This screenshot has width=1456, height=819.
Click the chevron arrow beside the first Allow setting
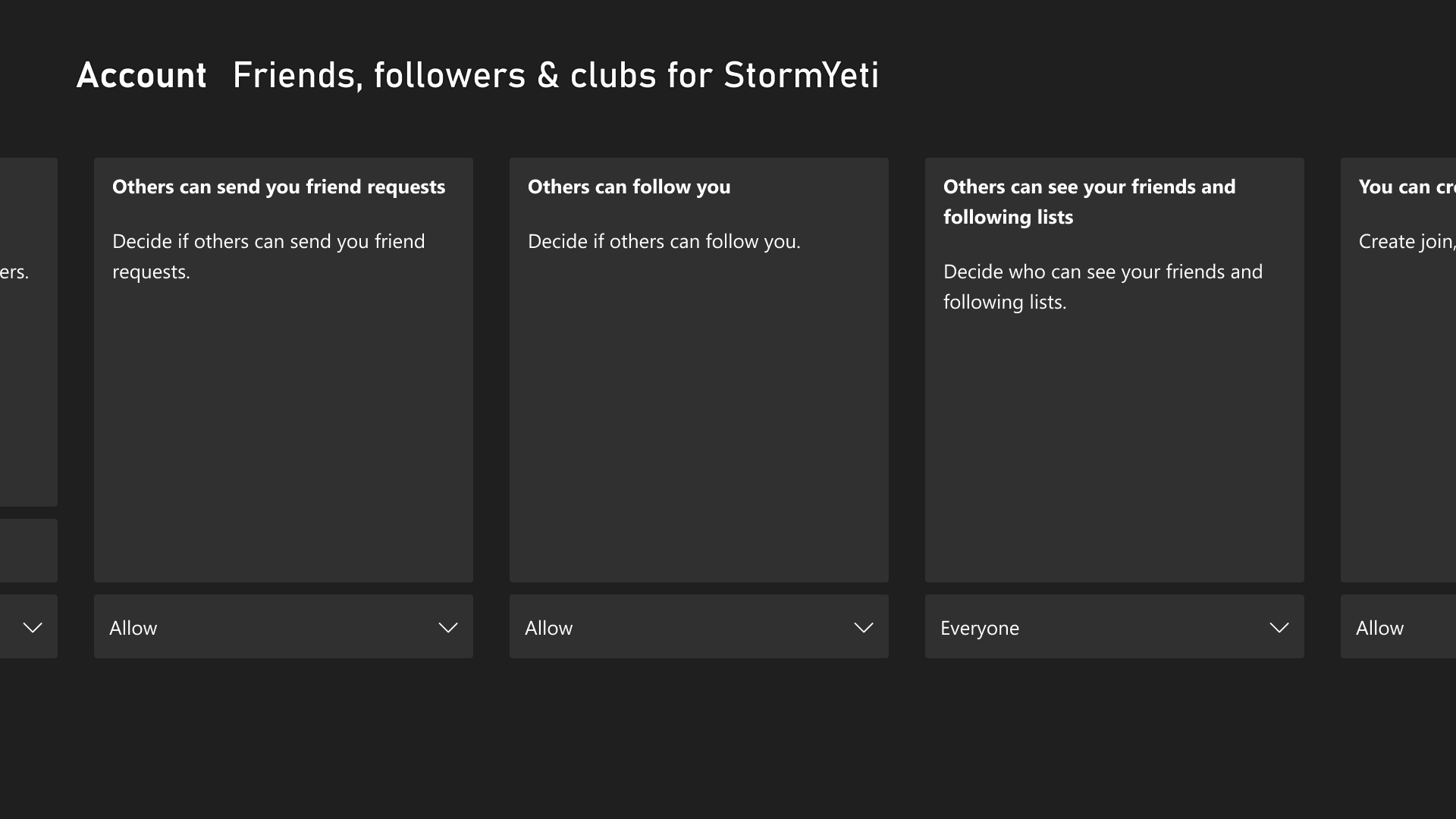447,628
